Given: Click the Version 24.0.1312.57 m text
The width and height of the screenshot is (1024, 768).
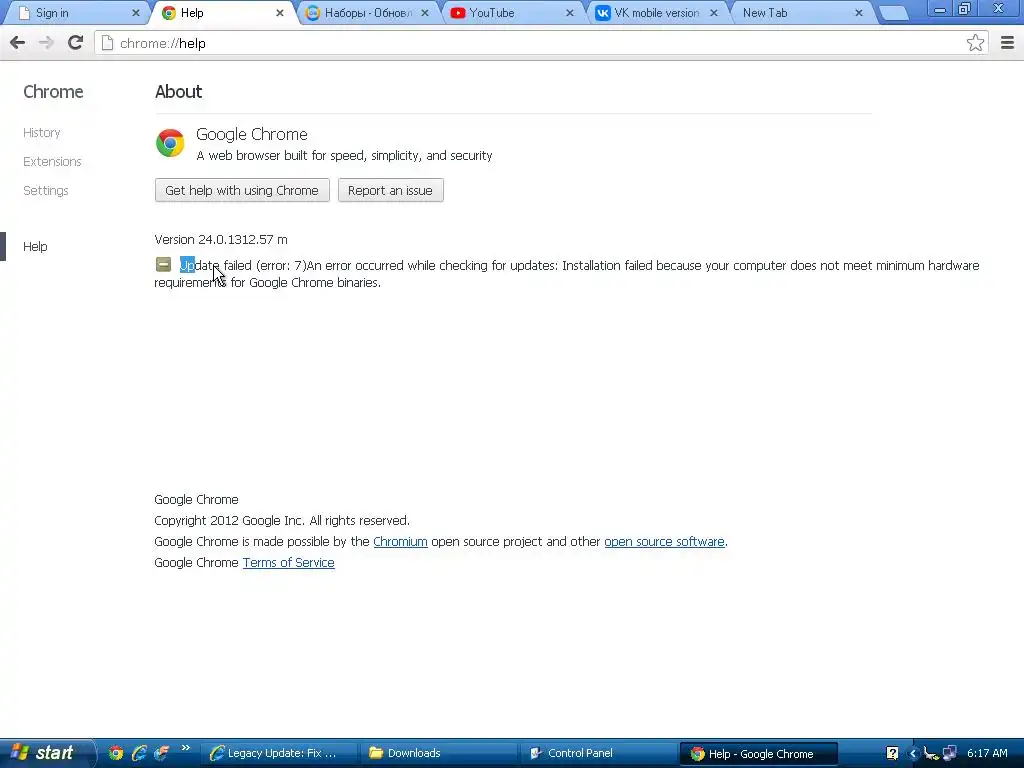Looking at the screenshot, I should pyautogui.click(x=221, y=240).
